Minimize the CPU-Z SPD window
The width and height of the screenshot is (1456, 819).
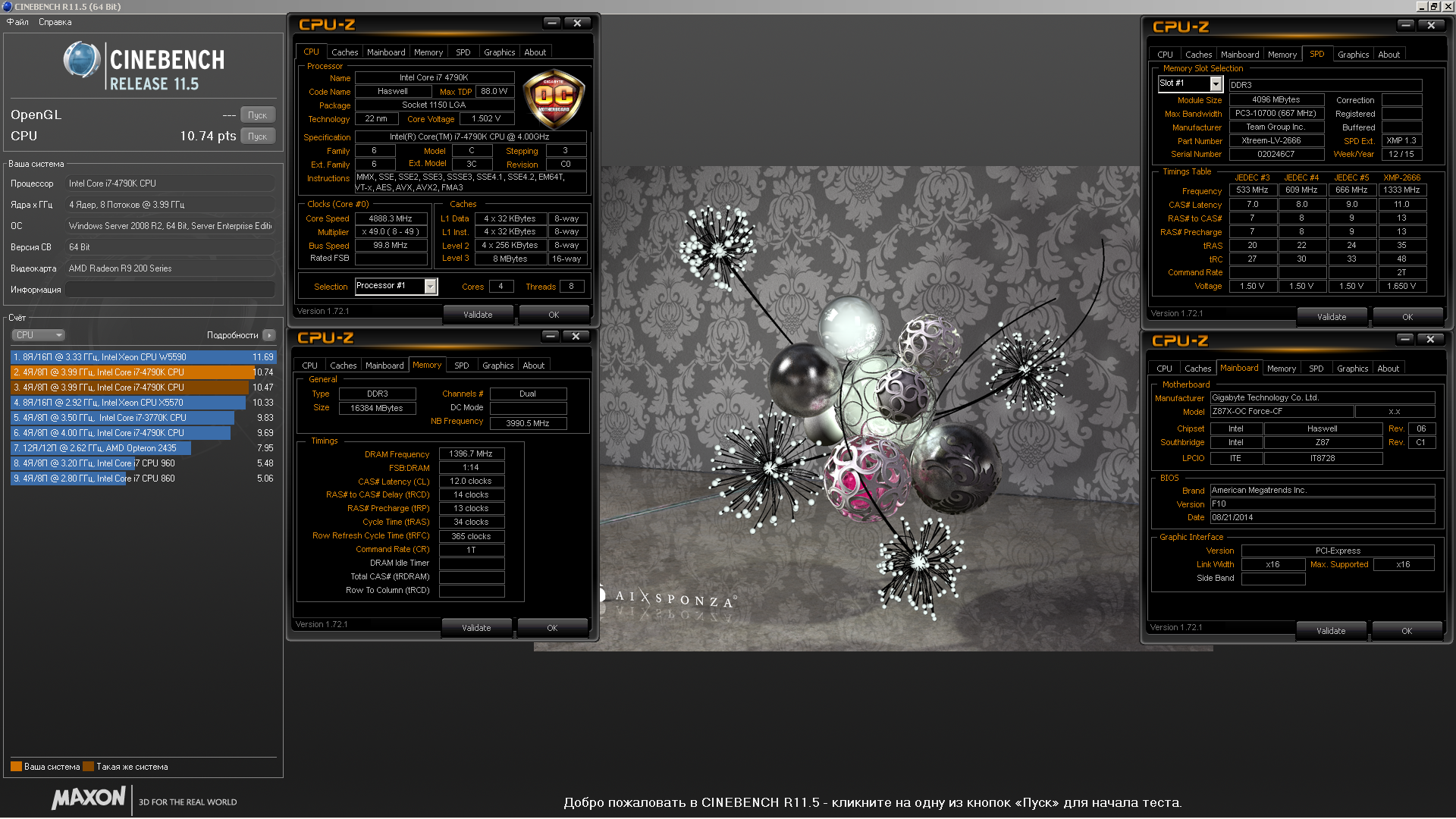click(x=1406, y=25)
